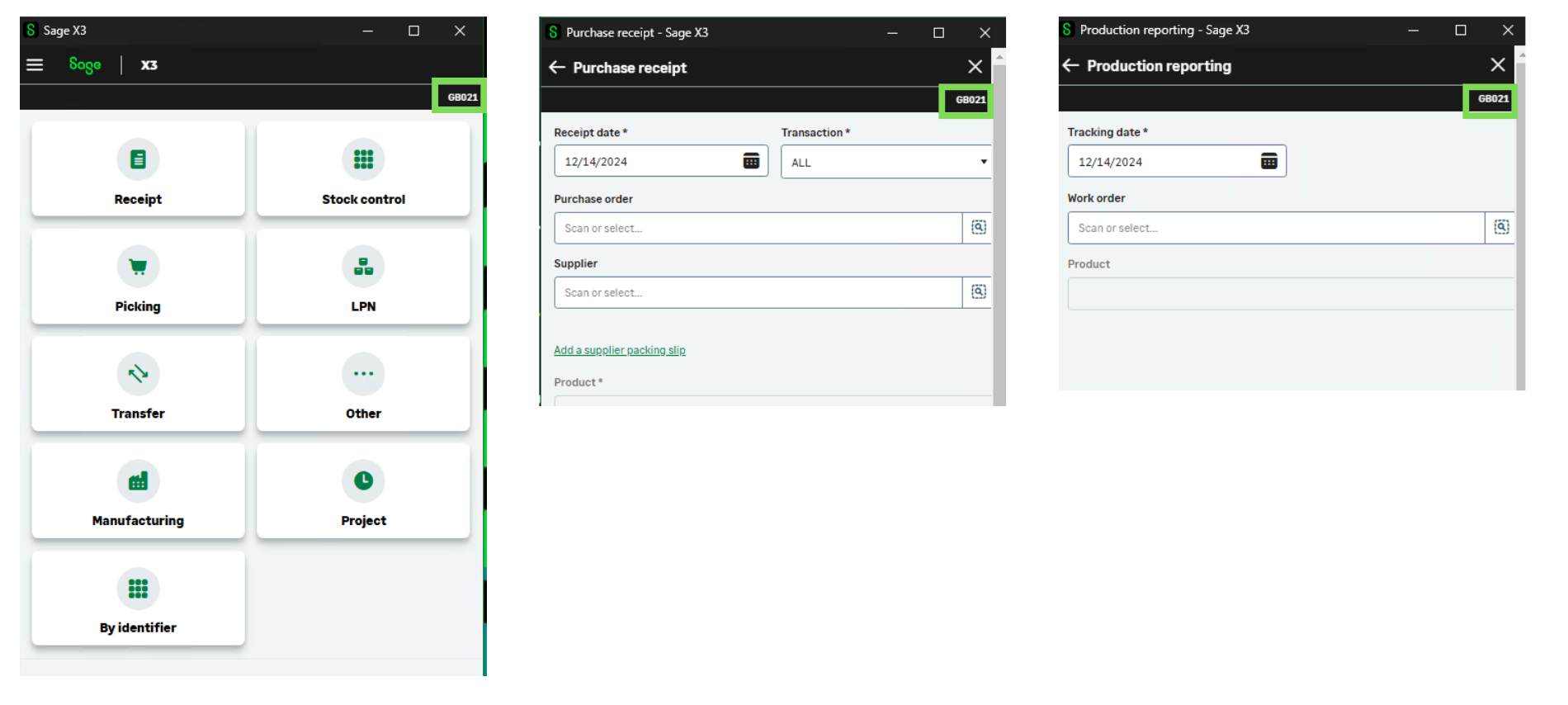Open the By identifier tile
The height and width of the screenshot is (705, 1568).
138,599
